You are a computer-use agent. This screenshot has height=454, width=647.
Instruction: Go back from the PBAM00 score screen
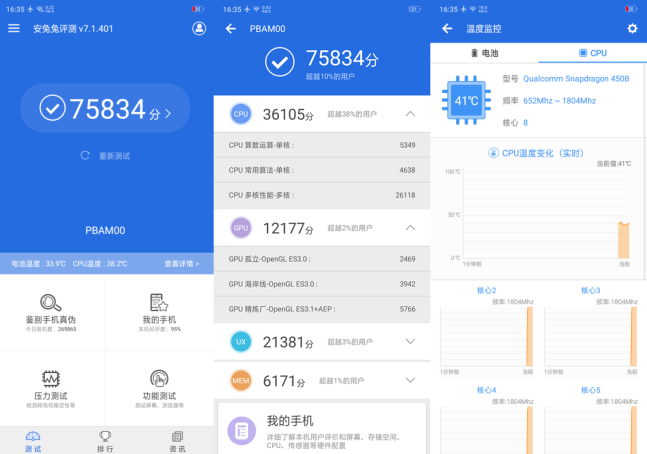tap(231, 28)
